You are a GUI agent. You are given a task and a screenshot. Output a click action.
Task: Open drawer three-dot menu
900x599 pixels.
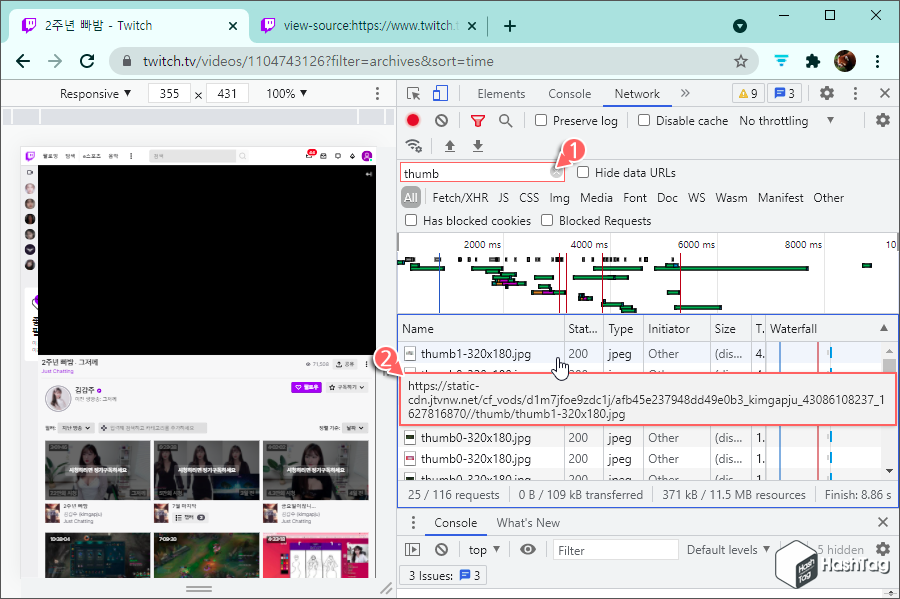coord(413,522)
